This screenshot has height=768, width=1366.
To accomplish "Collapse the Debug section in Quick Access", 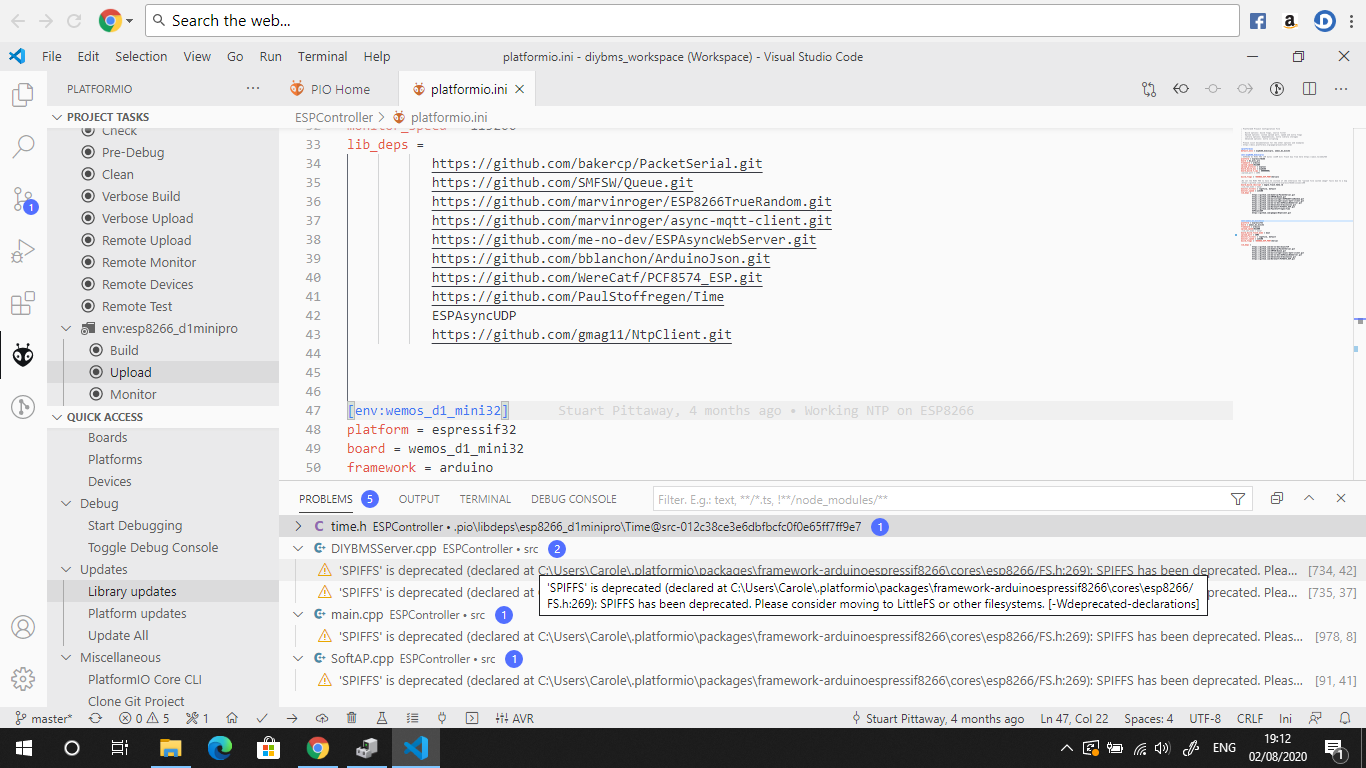I will 66,504.
